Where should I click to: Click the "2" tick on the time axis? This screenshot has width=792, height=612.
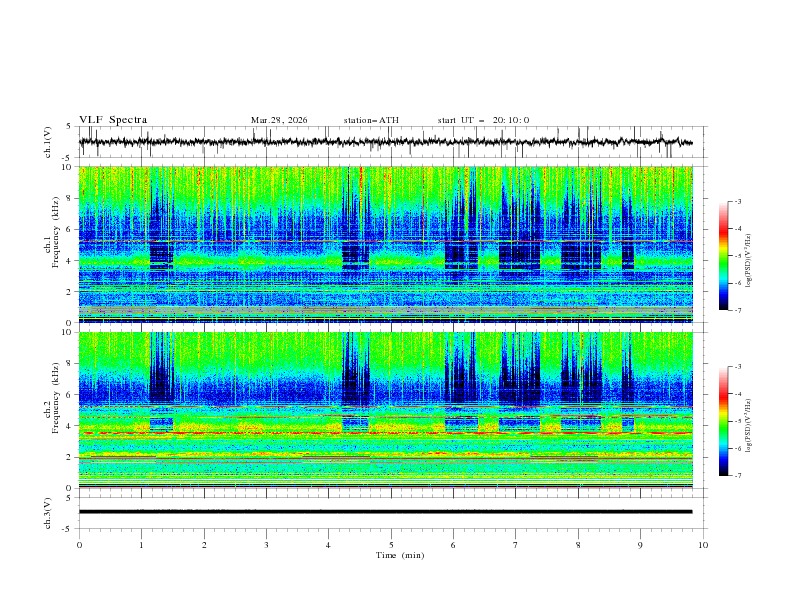click(x=204, y=545)
